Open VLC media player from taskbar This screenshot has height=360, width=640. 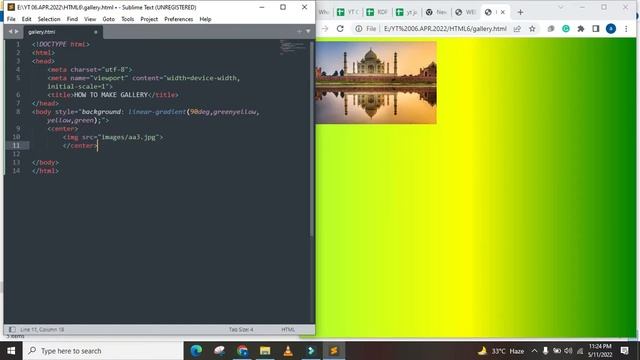click(288, 351)
